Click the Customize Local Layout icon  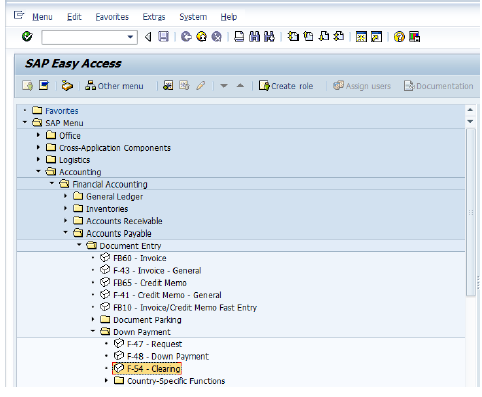[414, 37]
